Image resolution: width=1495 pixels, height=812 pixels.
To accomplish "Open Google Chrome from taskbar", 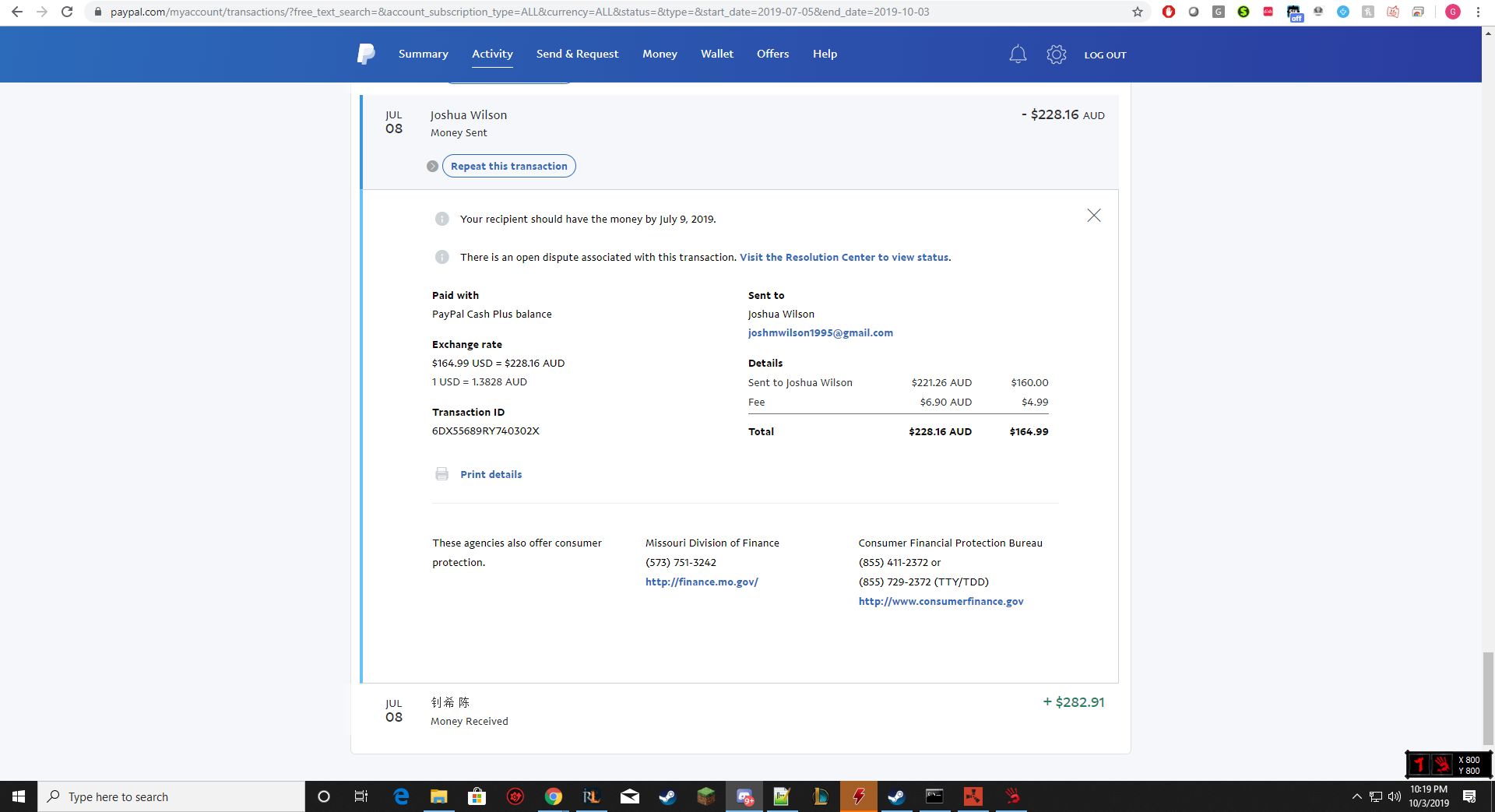I will point(554,796).
